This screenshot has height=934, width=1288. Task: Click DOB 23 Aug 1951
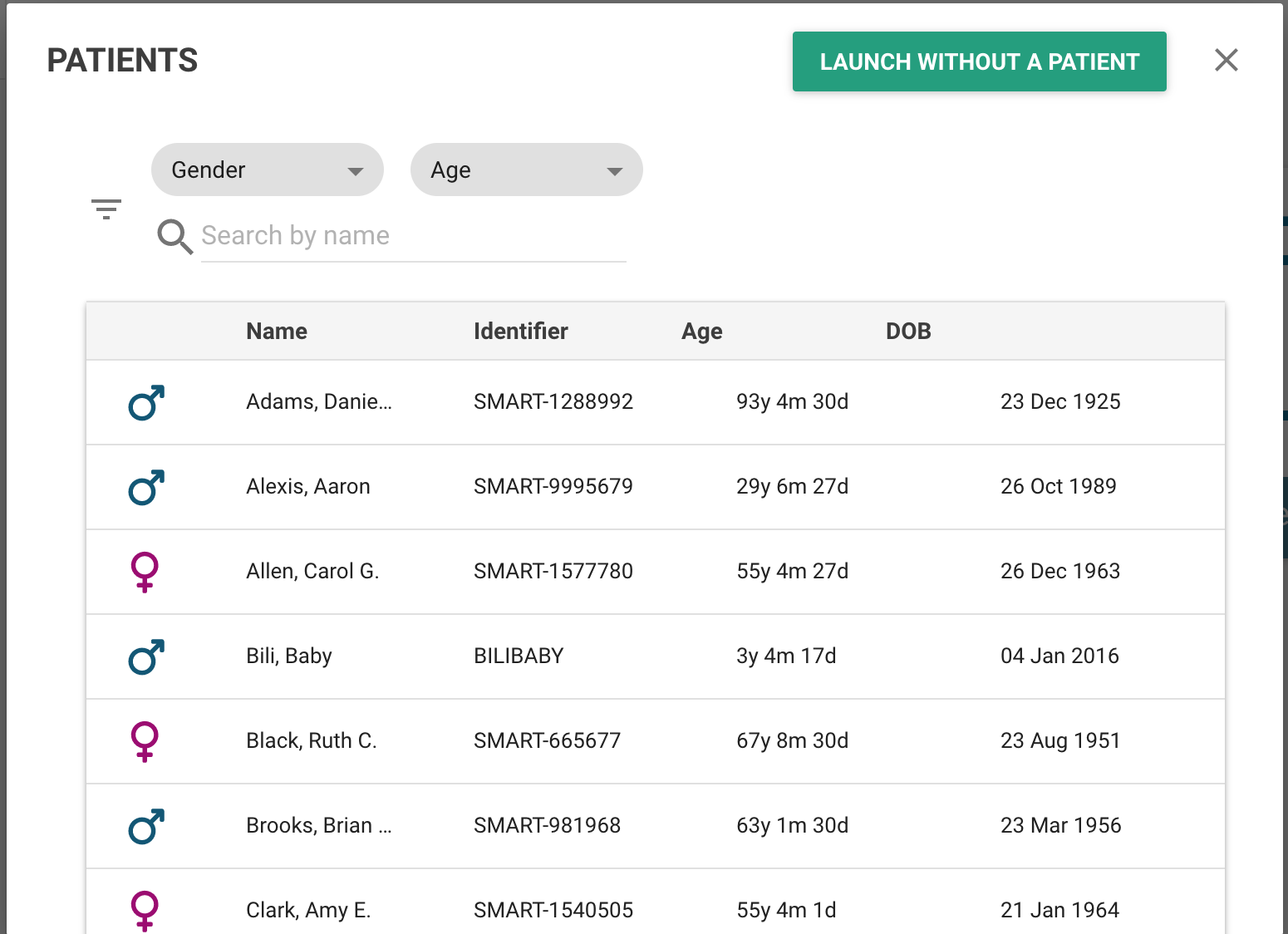click(1060, 741)
